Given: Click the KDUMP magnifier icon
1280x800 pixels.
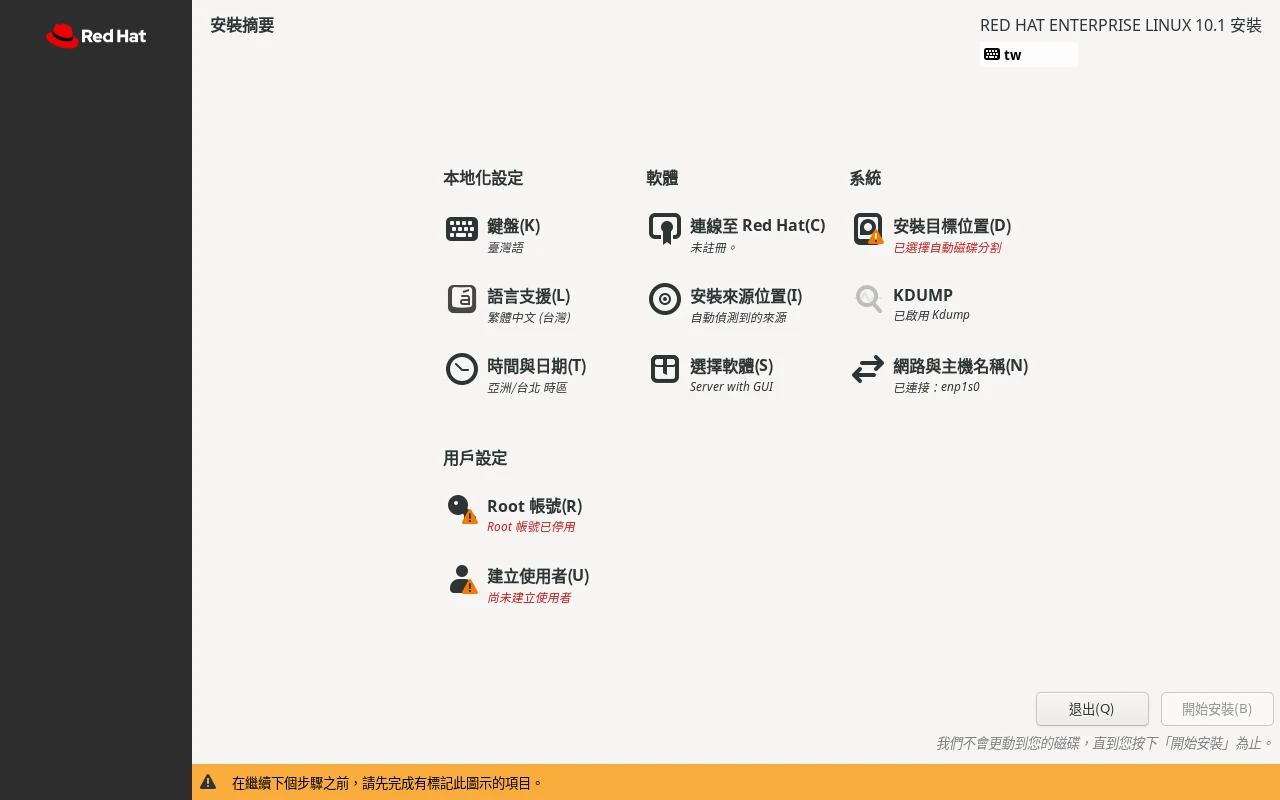Looking at the screenshot, I should pyautogui.click(x=867, y=299).
